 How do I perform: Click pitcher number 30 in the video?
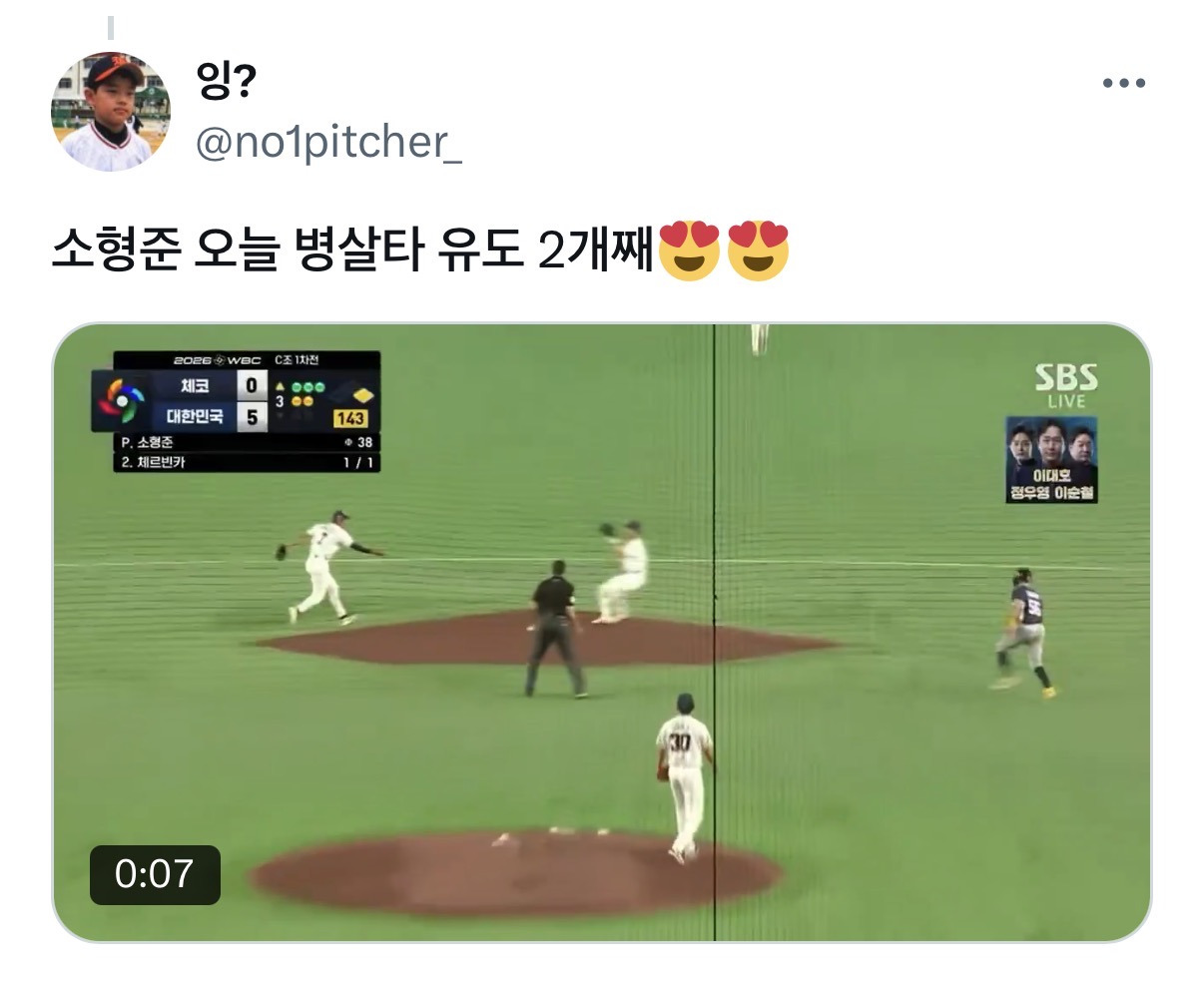pyautogui.click(x=684, y=778)
